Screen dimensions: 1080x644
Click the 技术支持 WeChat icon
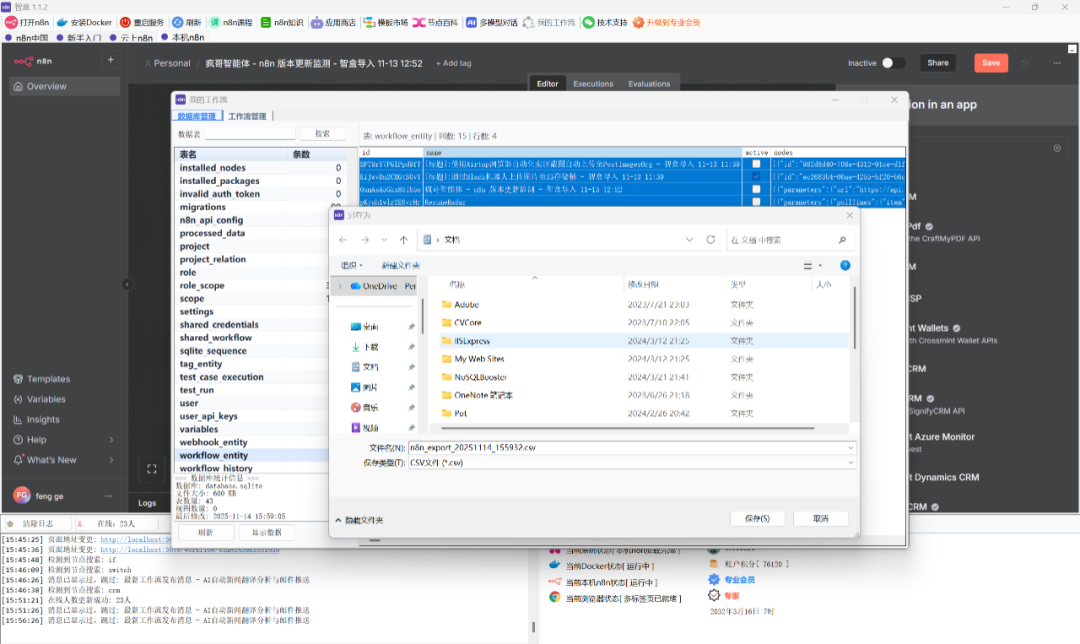pos(588,22)
